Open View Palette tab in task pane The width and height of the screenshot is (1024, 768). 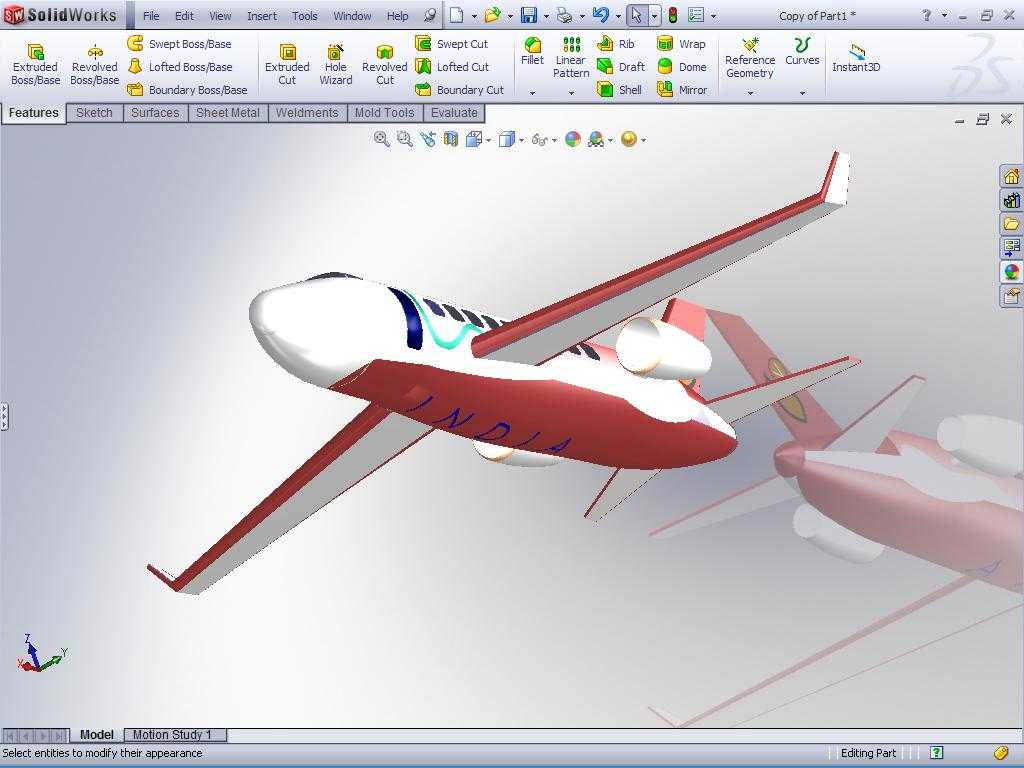coord(1011,248)
